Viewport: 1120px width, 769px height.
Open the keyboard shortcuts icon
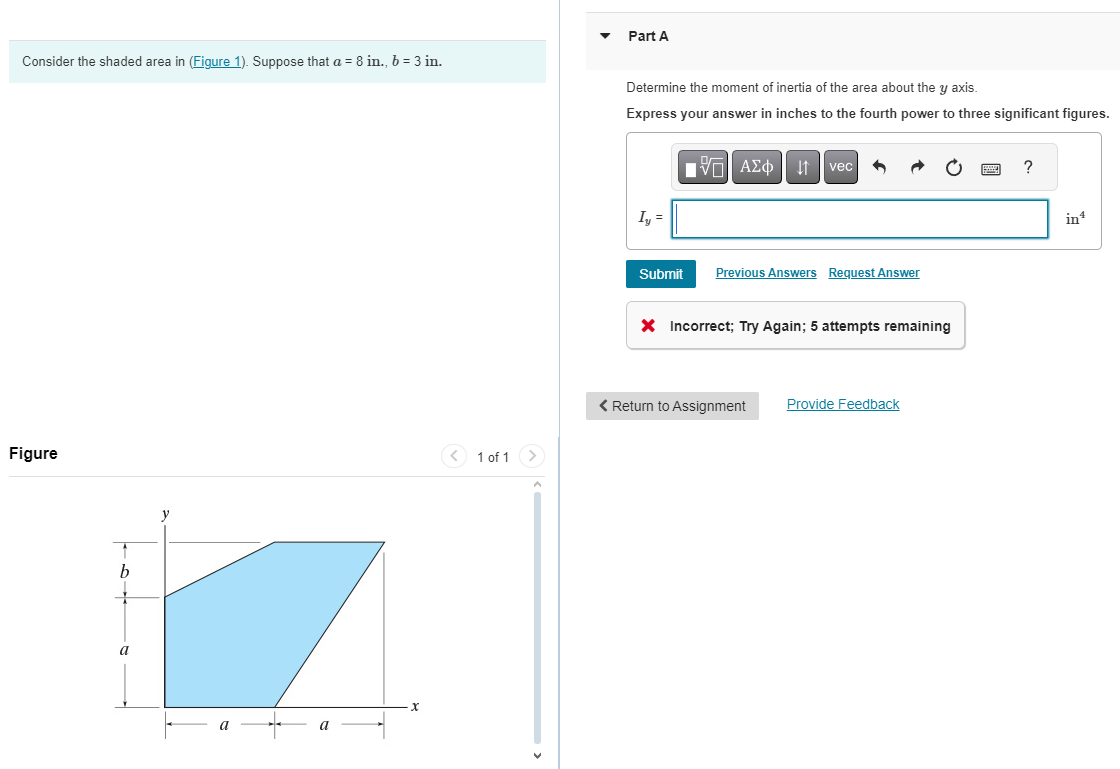click(990, 167)
